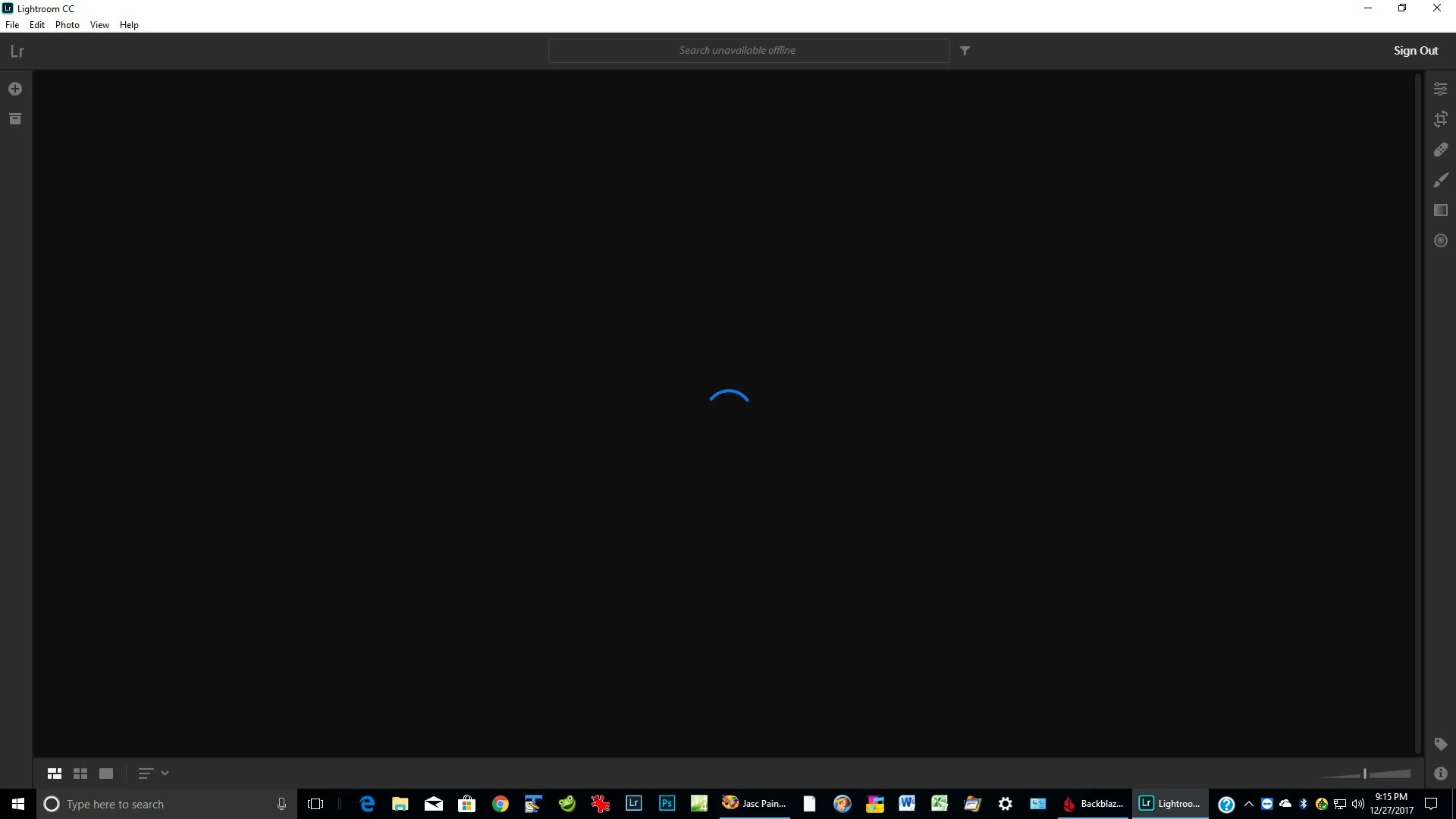Adjust the thumbnail size slider
The image size is (1456, 819).
tap(1365, 773)
